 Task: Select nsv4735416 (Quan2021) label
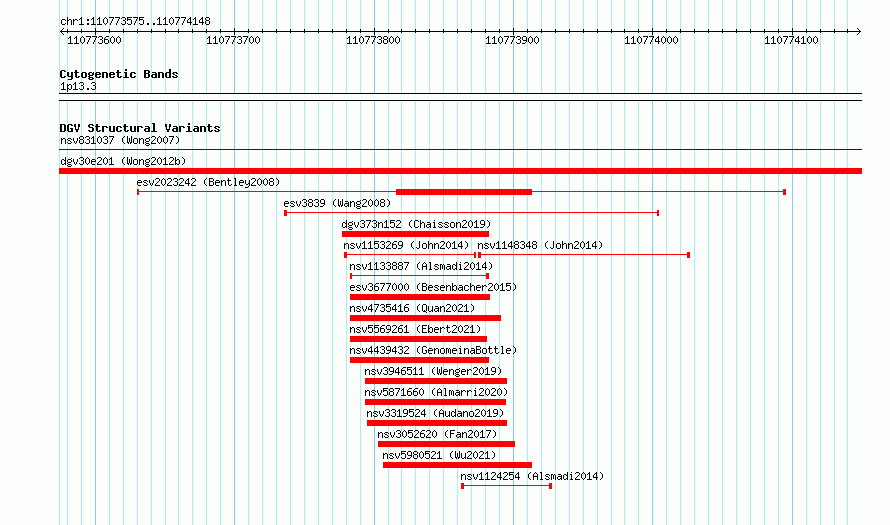[412, 308]
